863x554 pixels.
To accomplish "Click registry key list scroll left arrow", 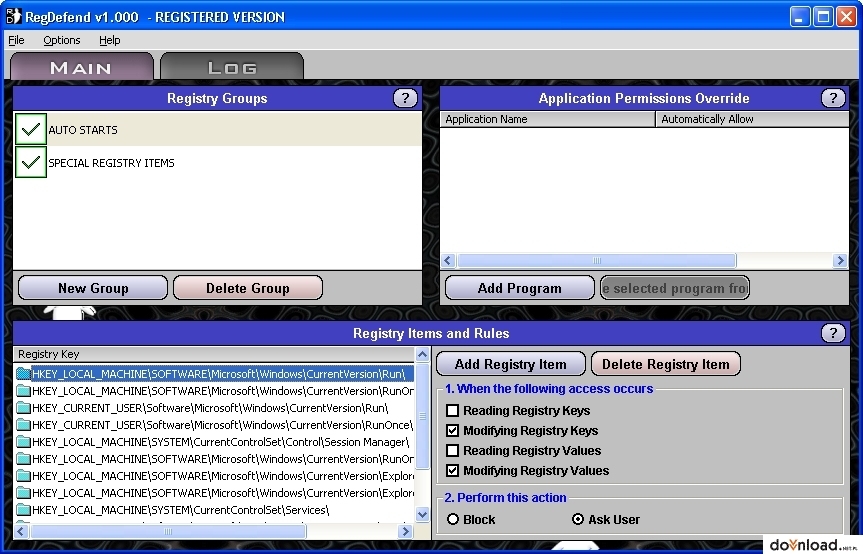I will pos(21,531).
